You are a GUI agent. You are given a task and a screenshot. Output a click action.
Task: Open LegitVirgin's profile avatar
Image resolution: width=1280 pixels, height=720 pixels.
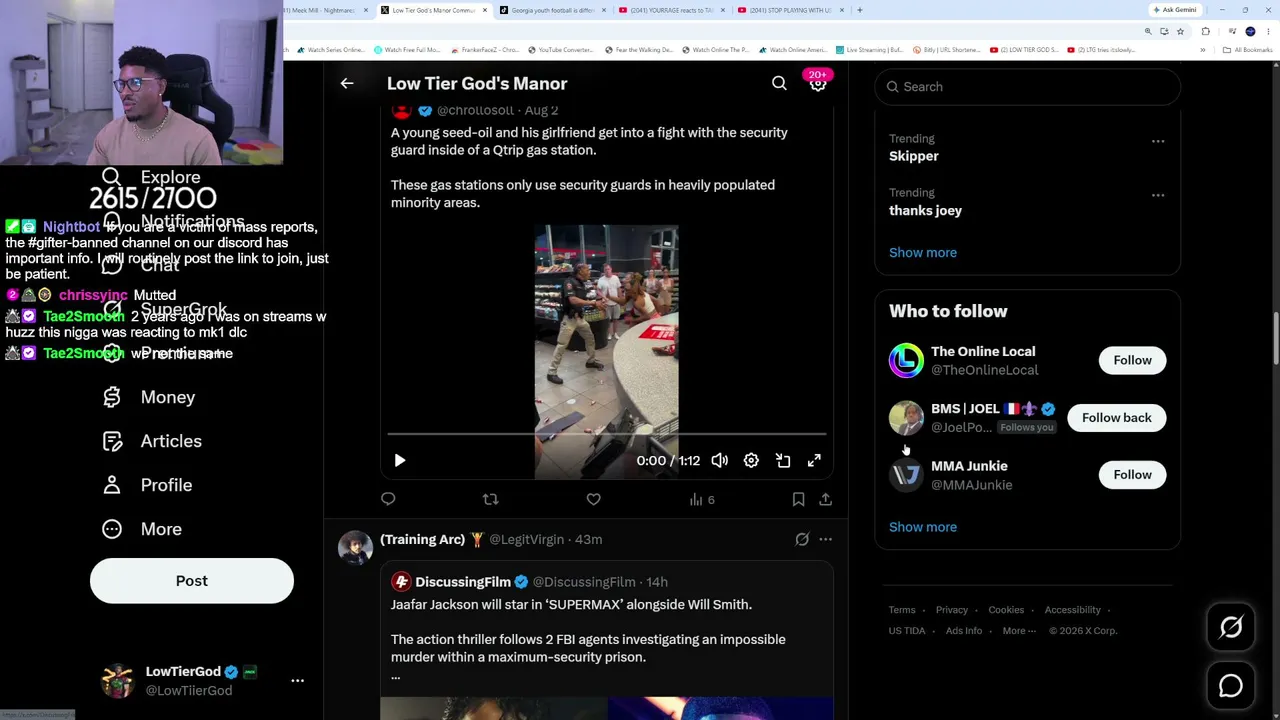[355, 548]
